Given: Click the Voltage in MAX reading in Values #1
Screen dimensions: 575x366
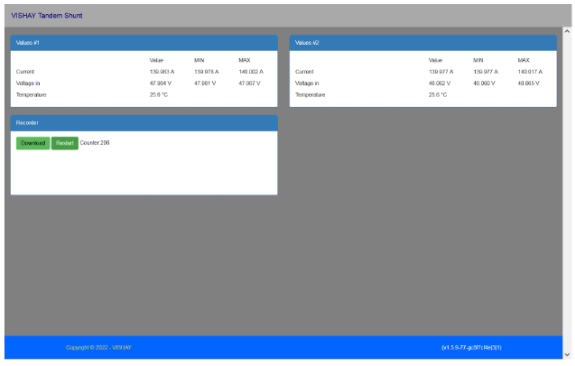Looking at the screenshot, I should [x=249, y=83].
